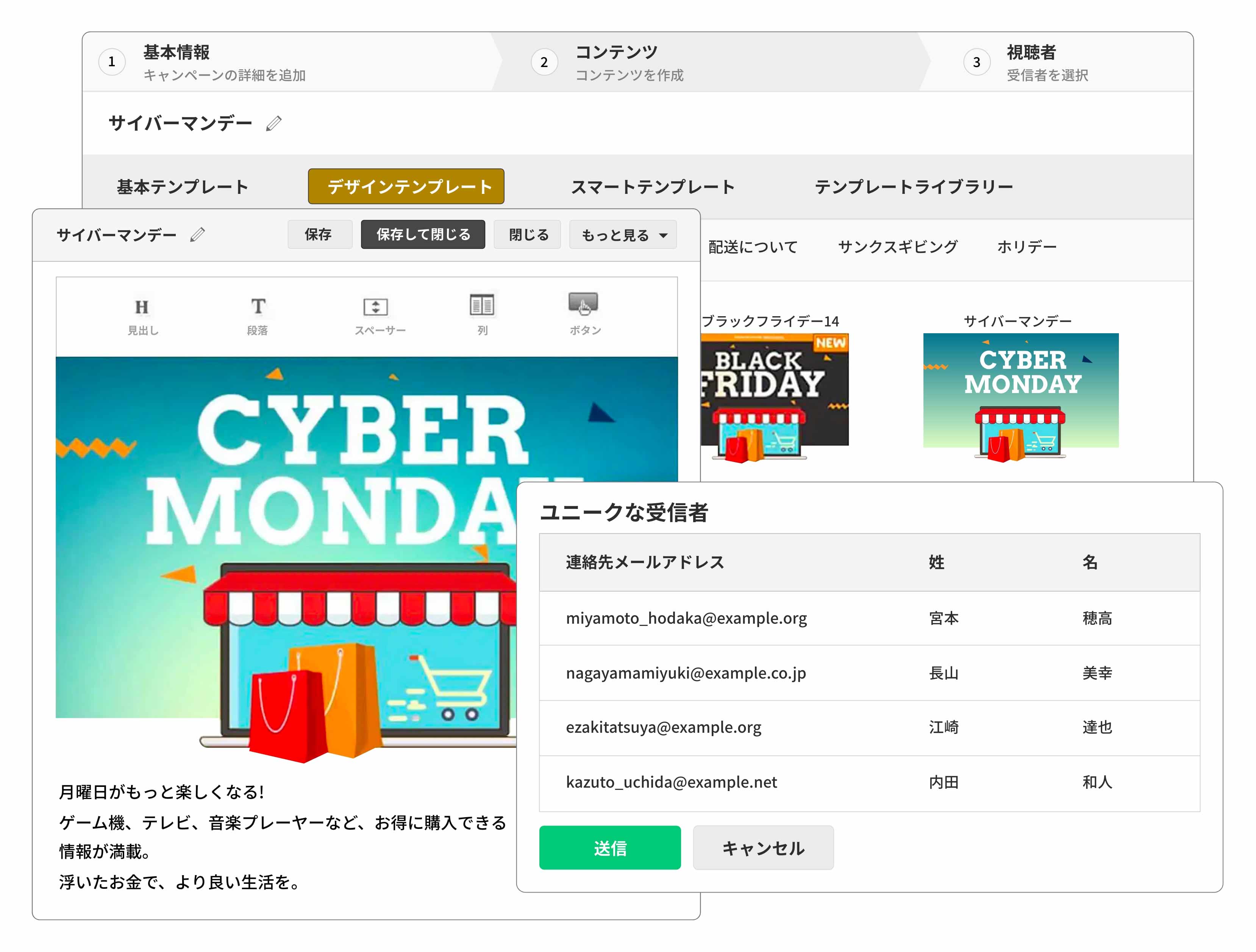Open the スマートテンプレート tab
The height and width of the screenshot is (952, 1256).
click(652, 187)
